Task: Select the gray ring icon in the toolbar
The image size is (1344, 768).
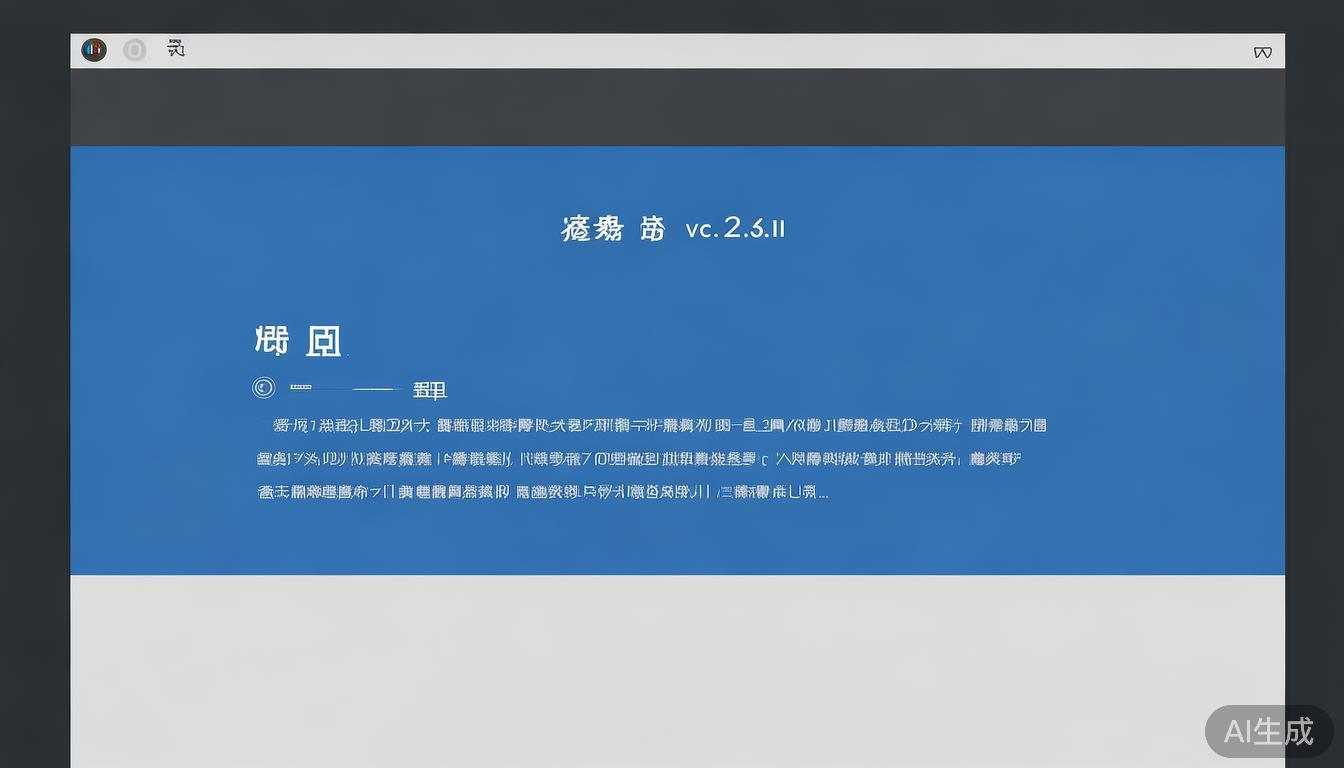Action: tap(135, 49)
